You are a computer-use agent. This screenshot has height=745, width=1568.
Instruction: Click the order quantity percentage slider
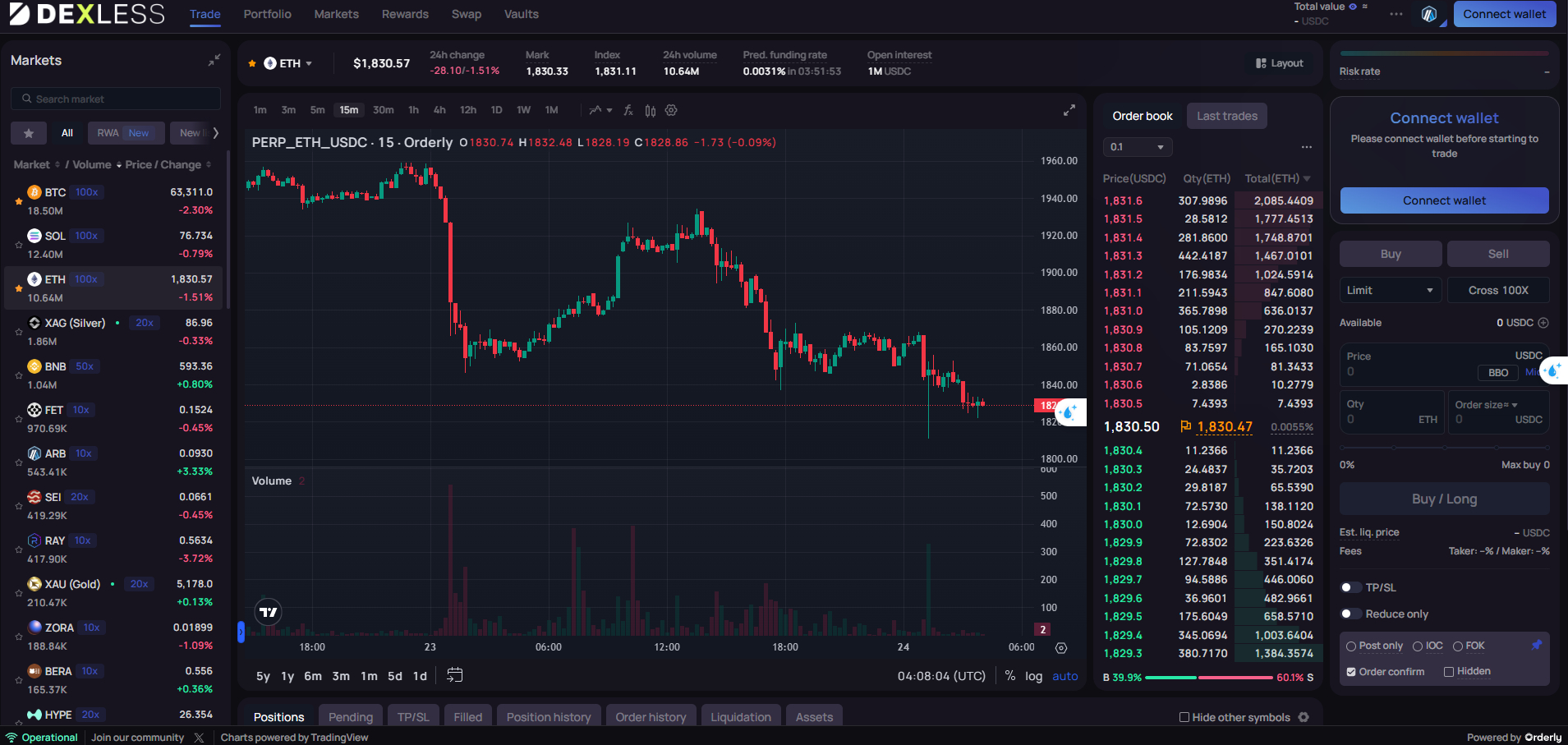(x=1444, y=448)
